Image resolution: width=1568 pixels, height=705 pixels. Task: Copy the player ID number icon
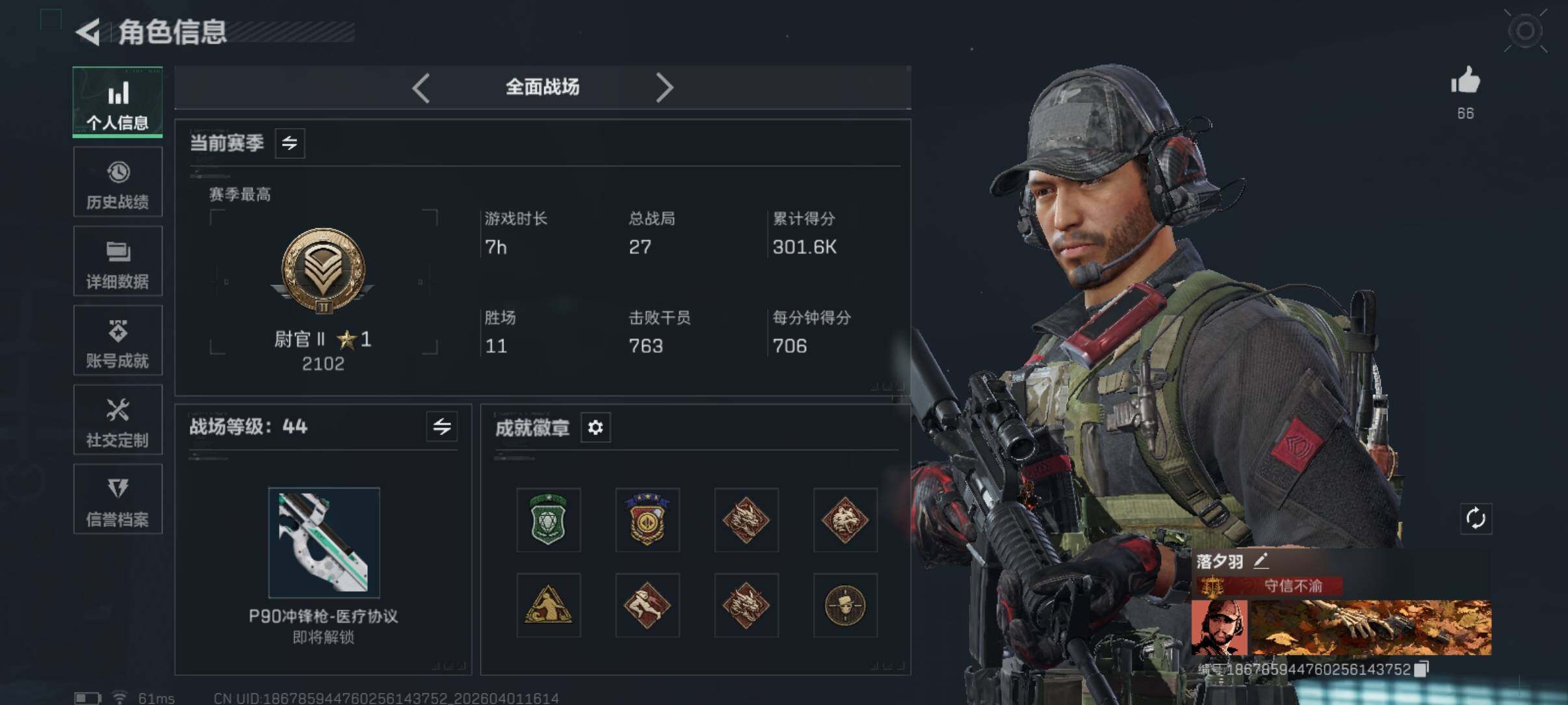point(1422,669)
